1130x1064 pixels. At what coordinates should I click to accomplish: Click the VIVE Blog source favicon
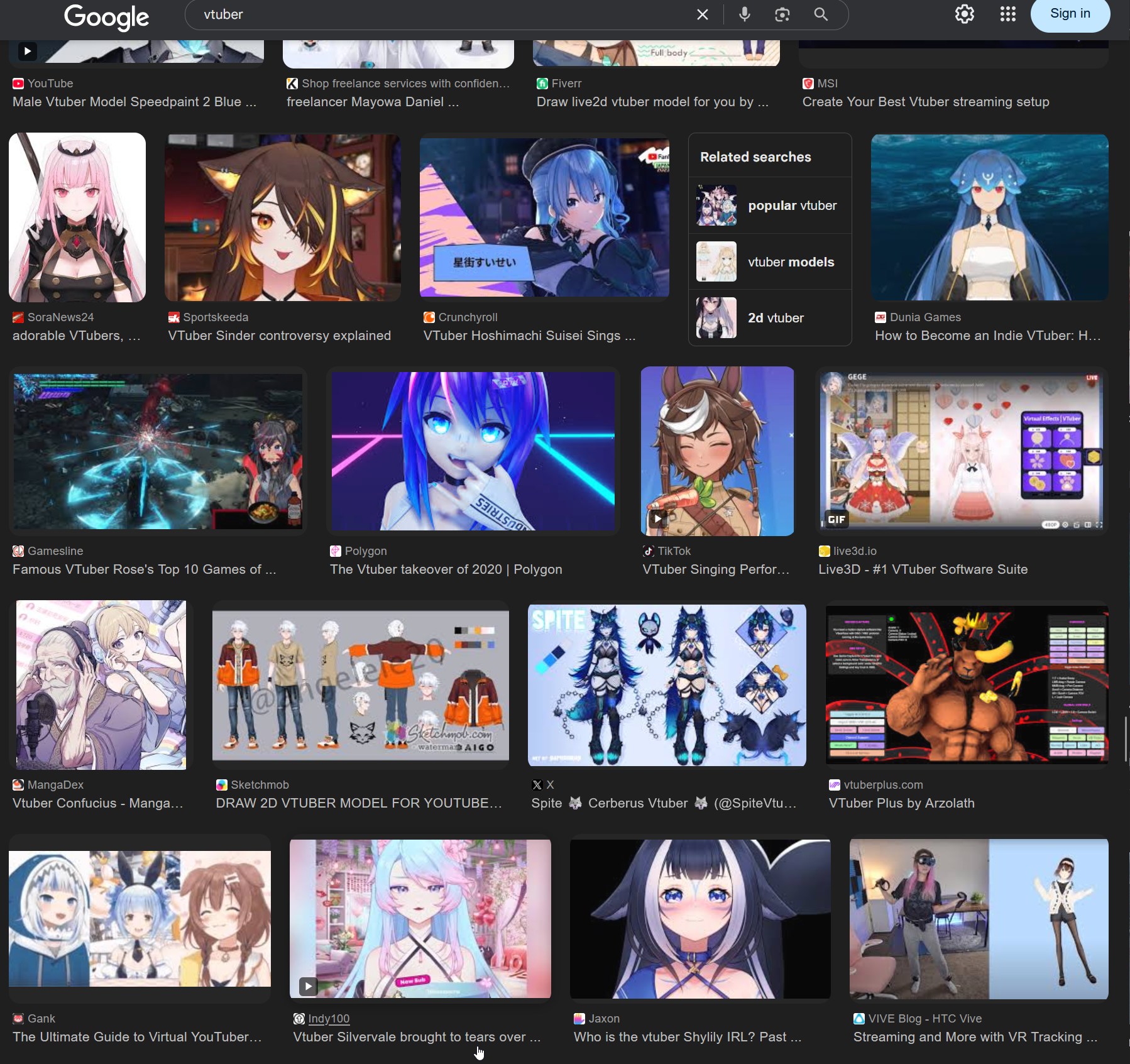(859, 1019)
